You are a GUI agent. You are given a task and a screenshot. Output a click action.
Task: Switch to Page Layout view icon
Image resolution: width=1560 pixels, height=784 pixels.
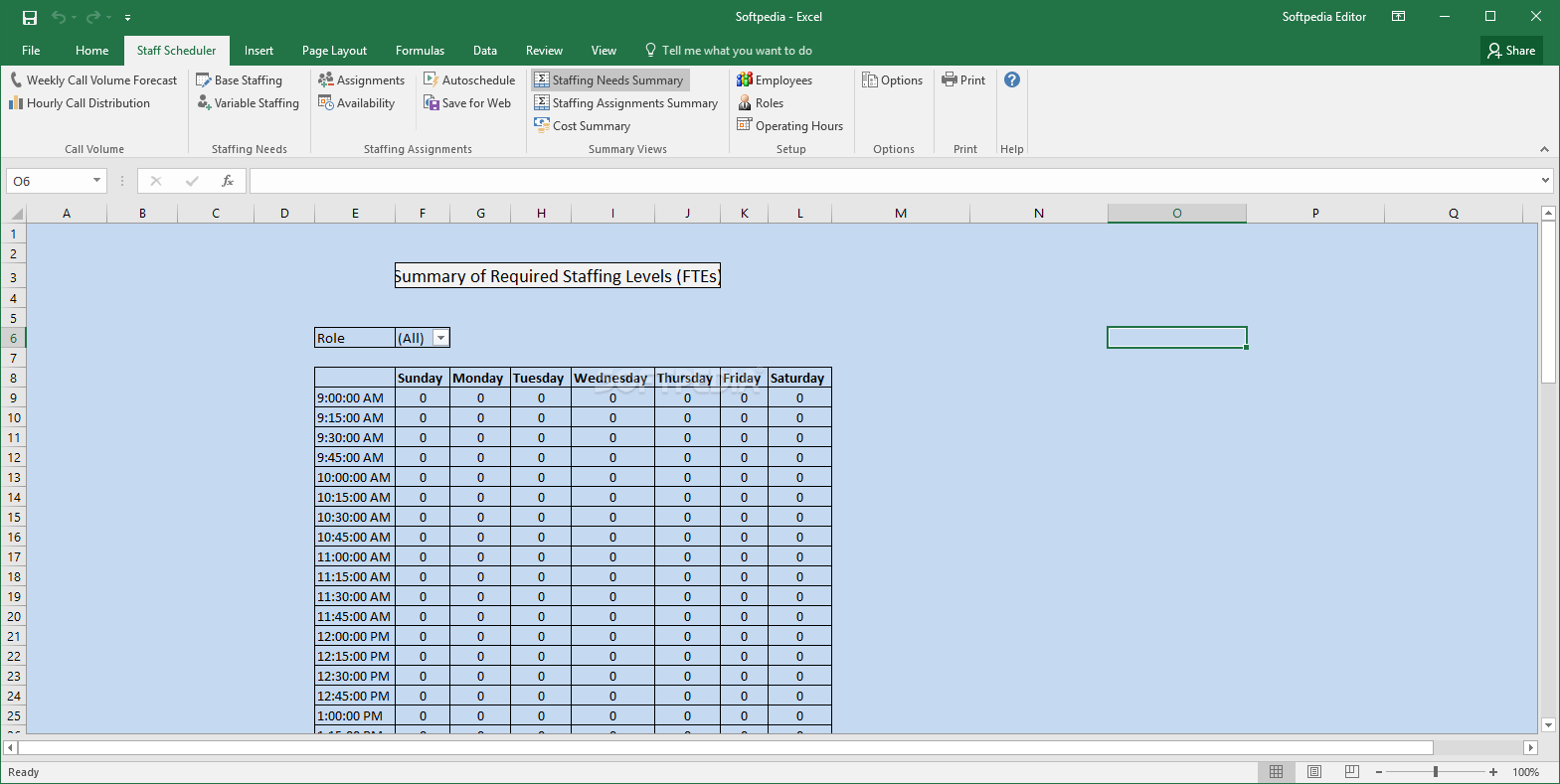click(1314, 772)
